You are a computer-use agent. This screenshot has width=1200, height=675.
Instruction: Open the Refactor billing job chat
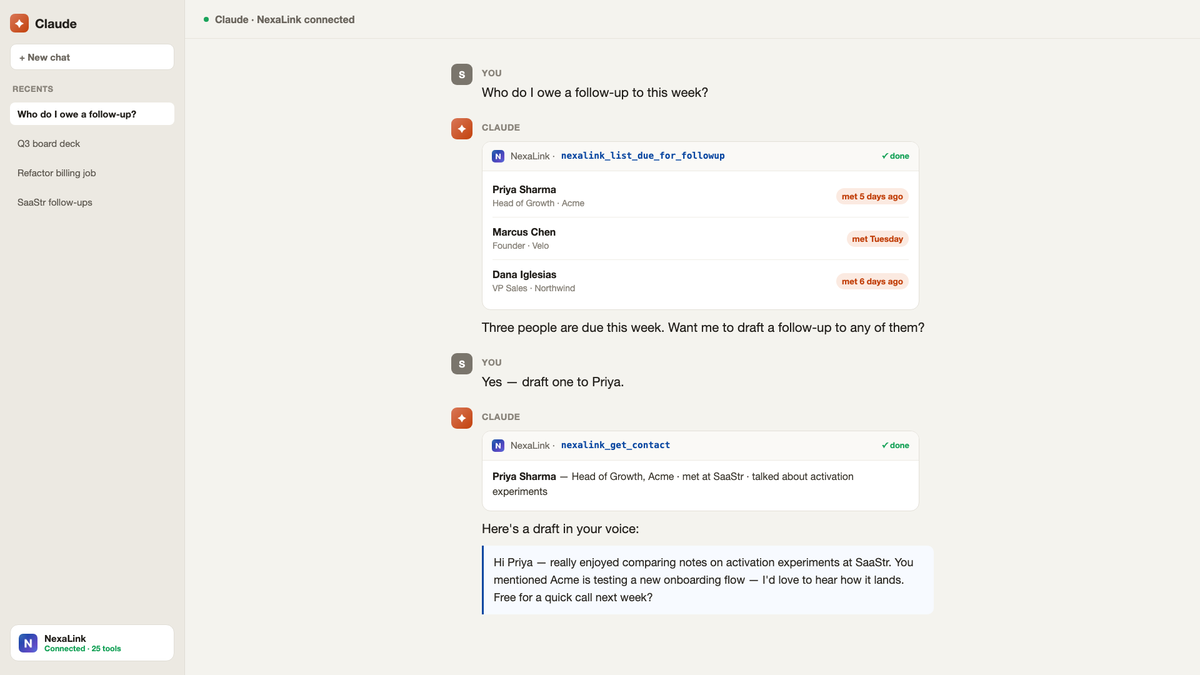point(92,173)
